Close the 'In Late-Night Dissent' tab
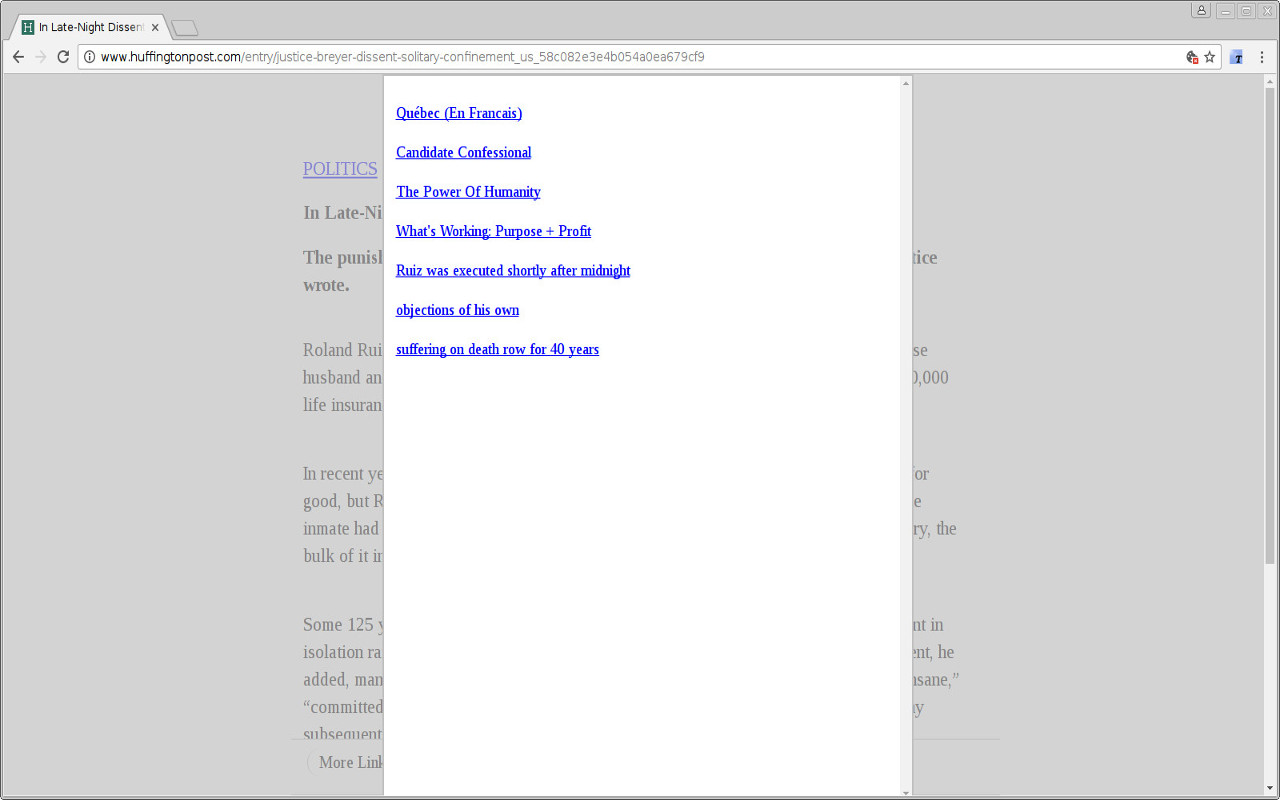This screenshot has height=800, width=1280. [155, 27]
